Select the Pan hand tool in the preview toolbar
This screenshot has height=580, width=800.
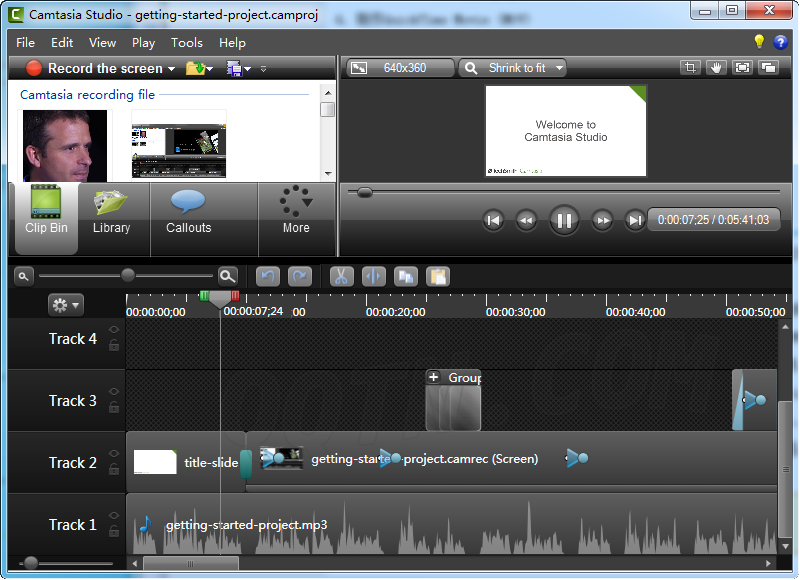[716, 67]
